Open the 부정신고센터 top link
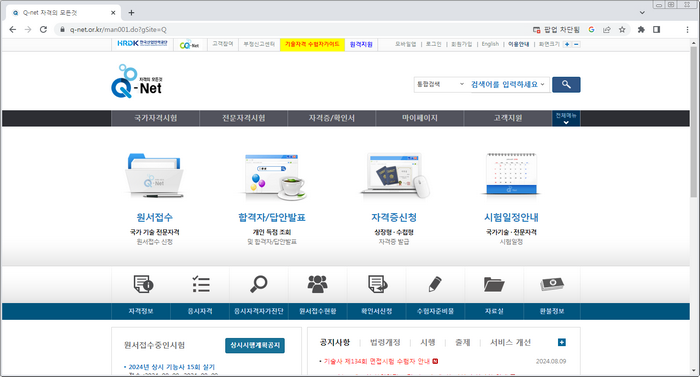The width and height of the screenshot is (700, 377). 259,44
